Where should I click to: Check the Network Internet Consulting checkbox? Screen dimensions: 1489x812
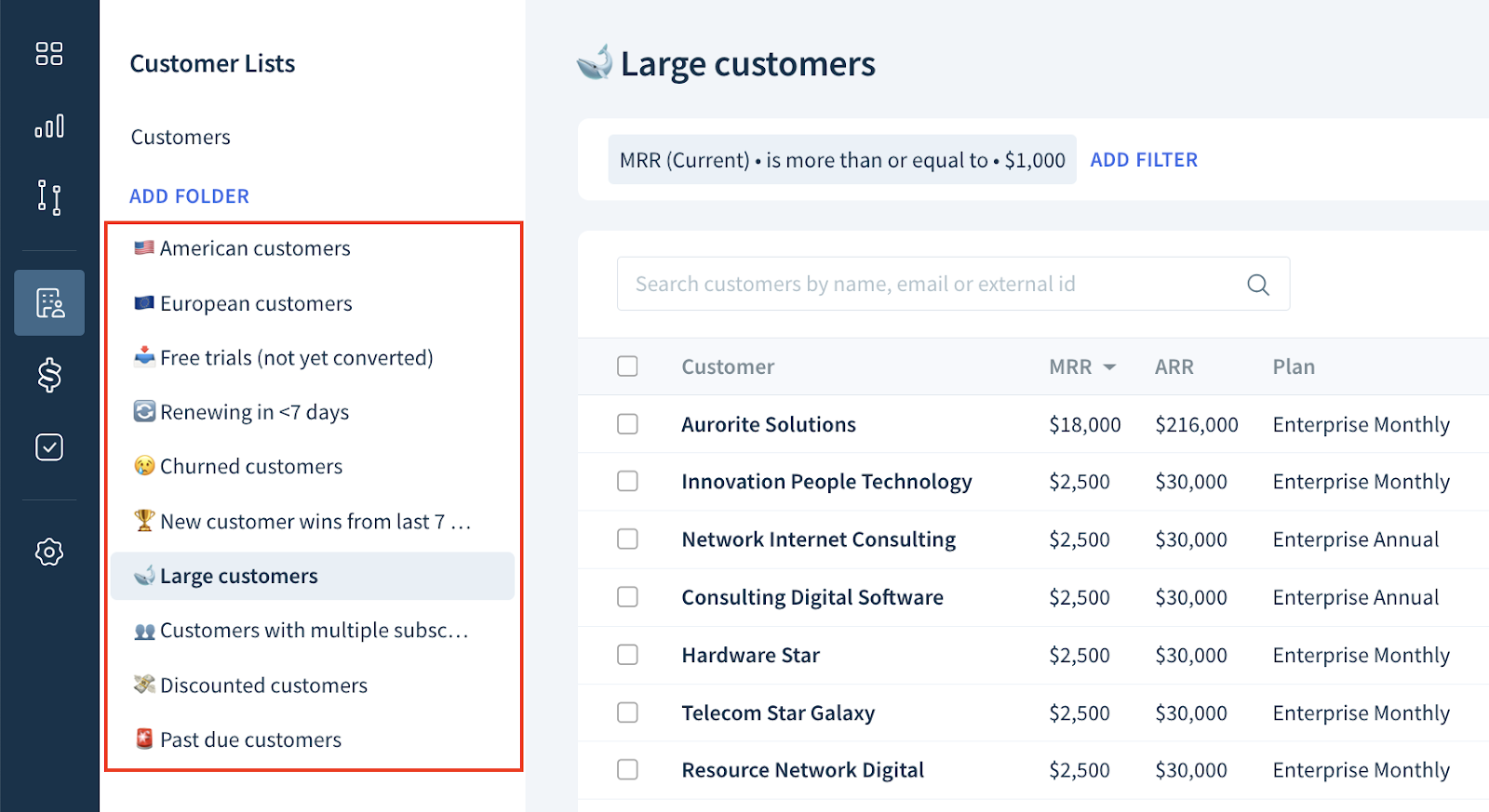click(628, 539)
